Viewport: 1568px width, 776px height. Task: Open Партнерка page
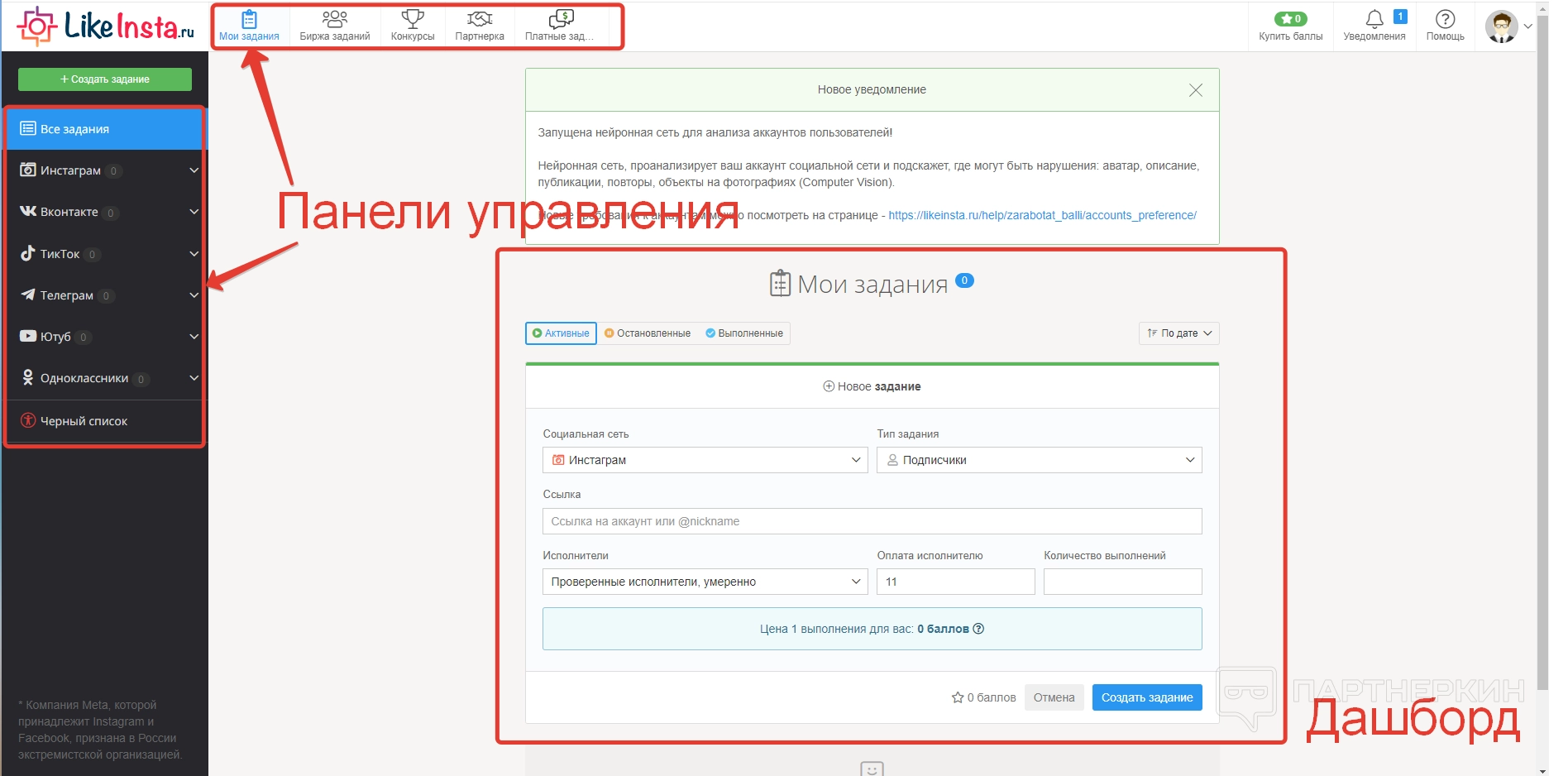tap(480, 26)
